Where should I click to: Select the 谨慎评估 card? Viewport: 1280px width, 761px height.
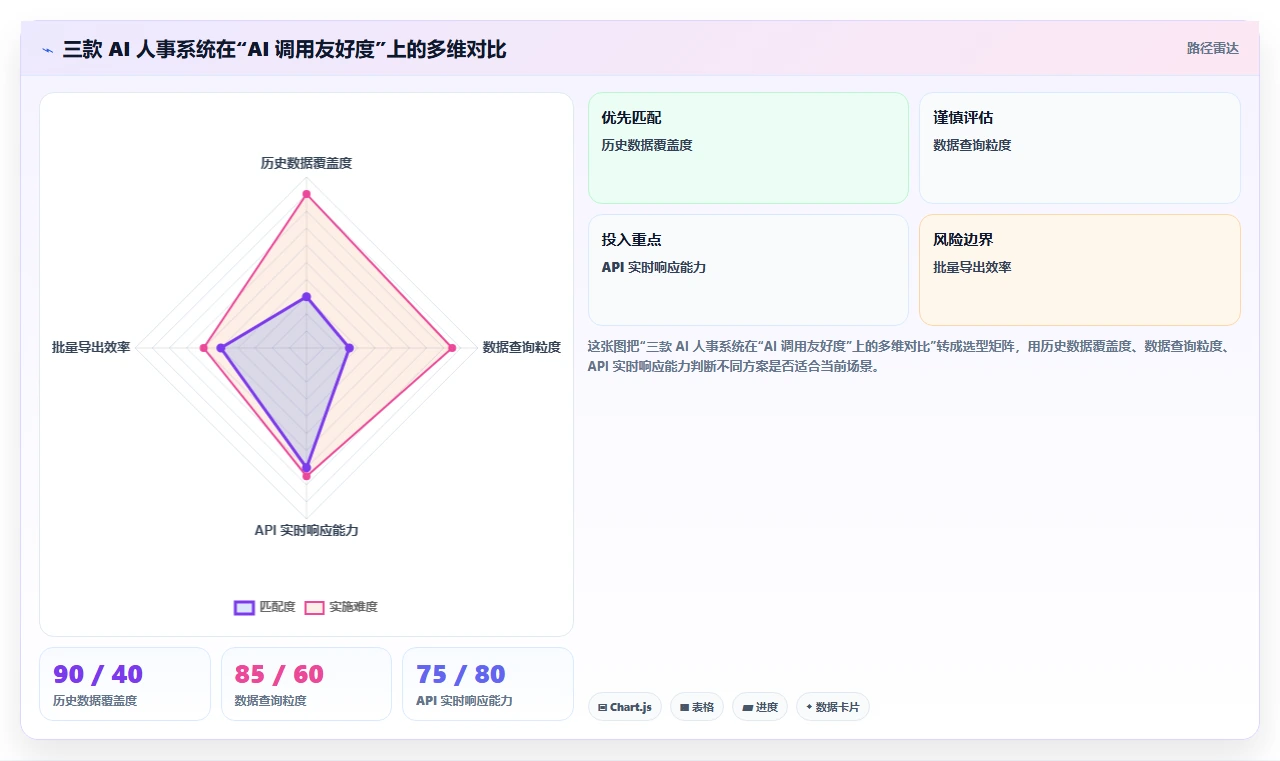(x=1080, y=148)
